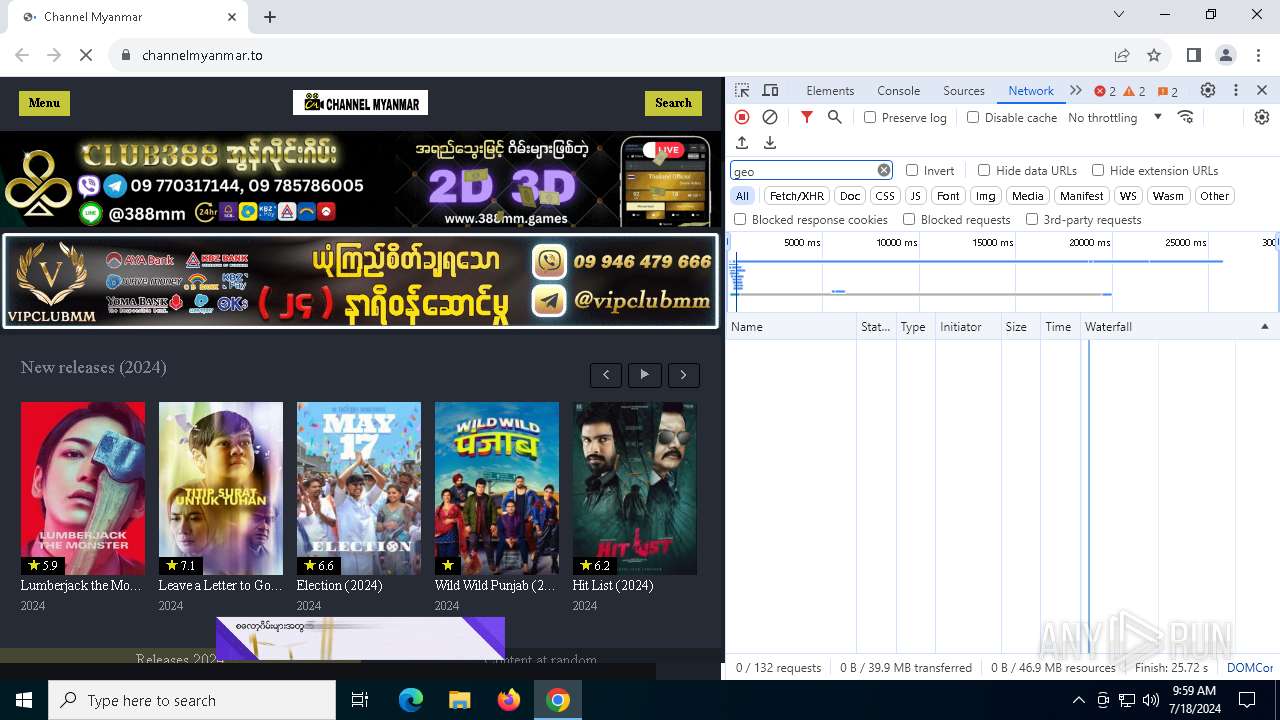Screen dimensions: 1280x720
Task: Clear the 'geo' filter text
Action: [x=884, y=170]
